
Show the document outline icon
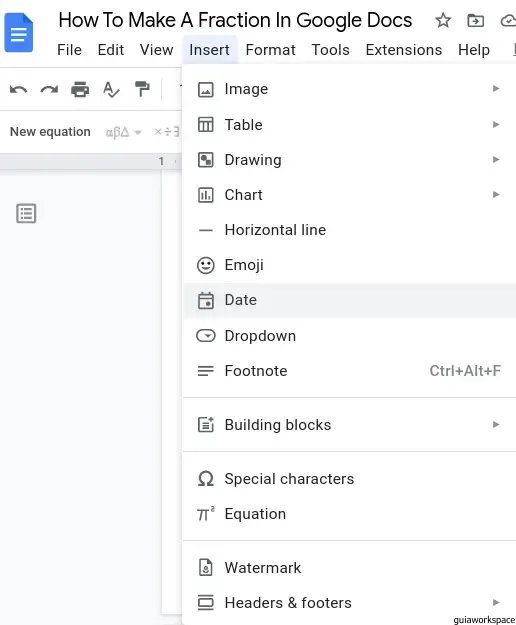[26, 213]
